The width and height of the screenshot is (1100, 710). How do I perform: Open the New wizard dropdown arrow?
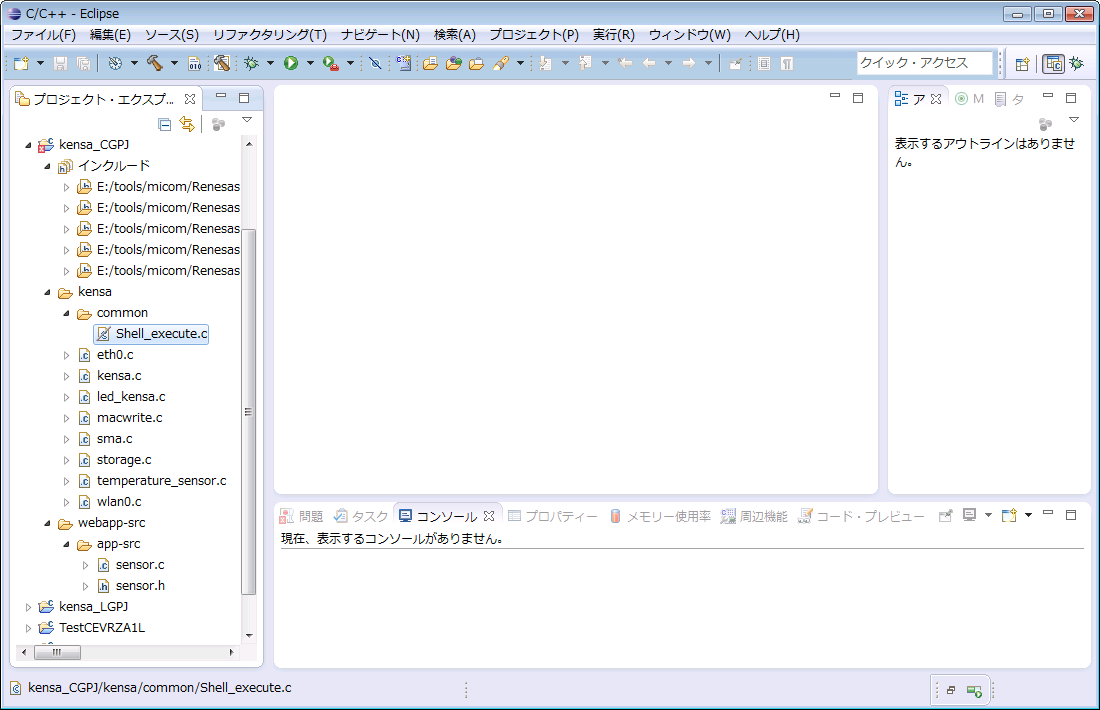[x=40, y=63]
